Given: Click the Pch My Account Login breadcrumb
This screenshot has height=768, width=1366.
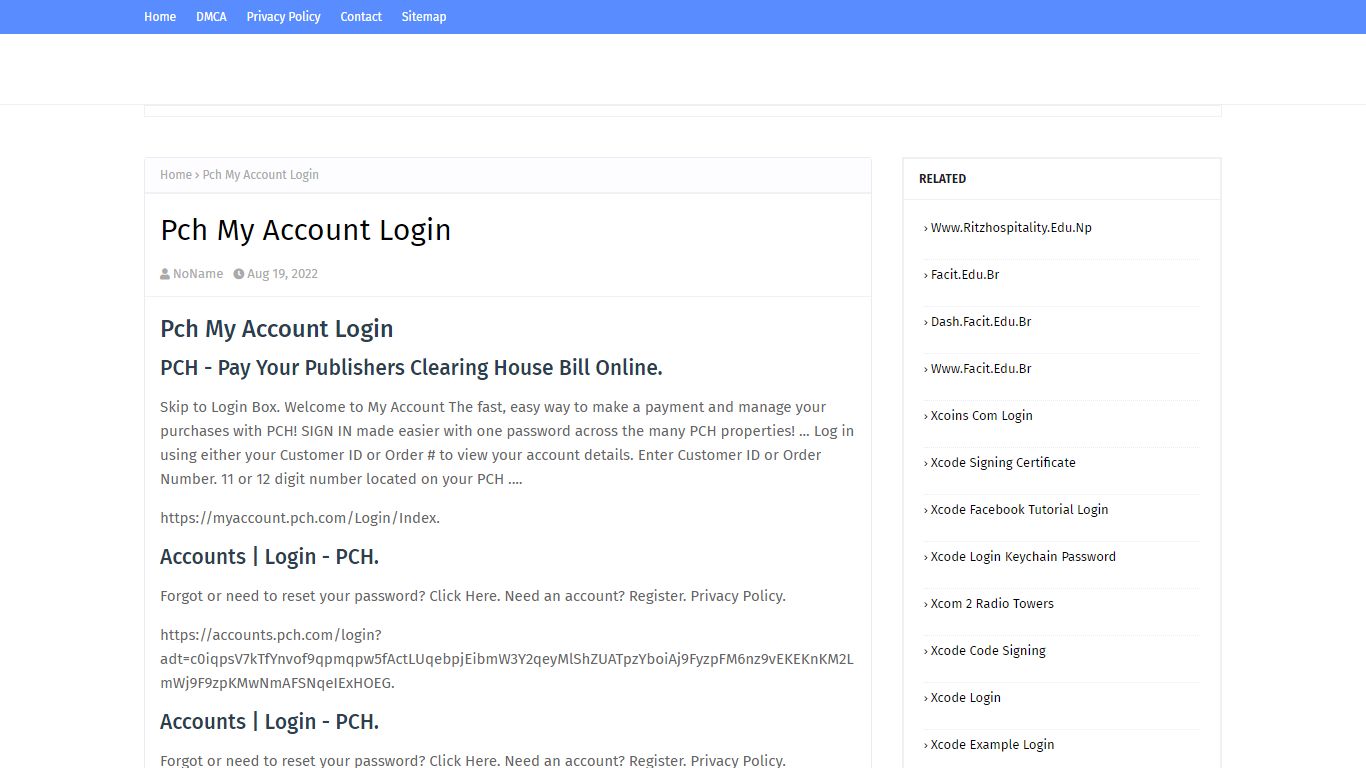Looking at the screenshot, I should 261,175.
